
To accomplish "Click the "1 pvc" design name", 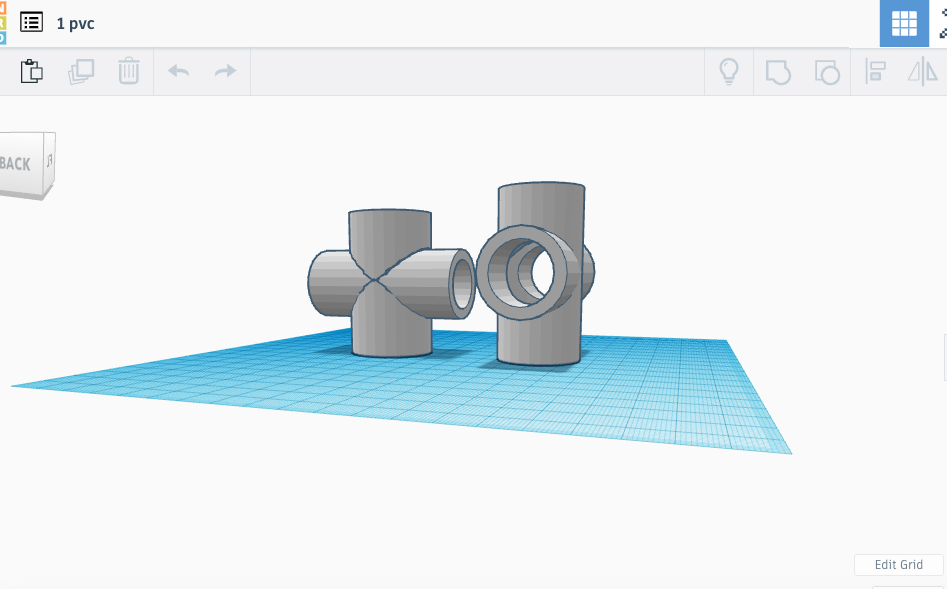I will 76,23.
